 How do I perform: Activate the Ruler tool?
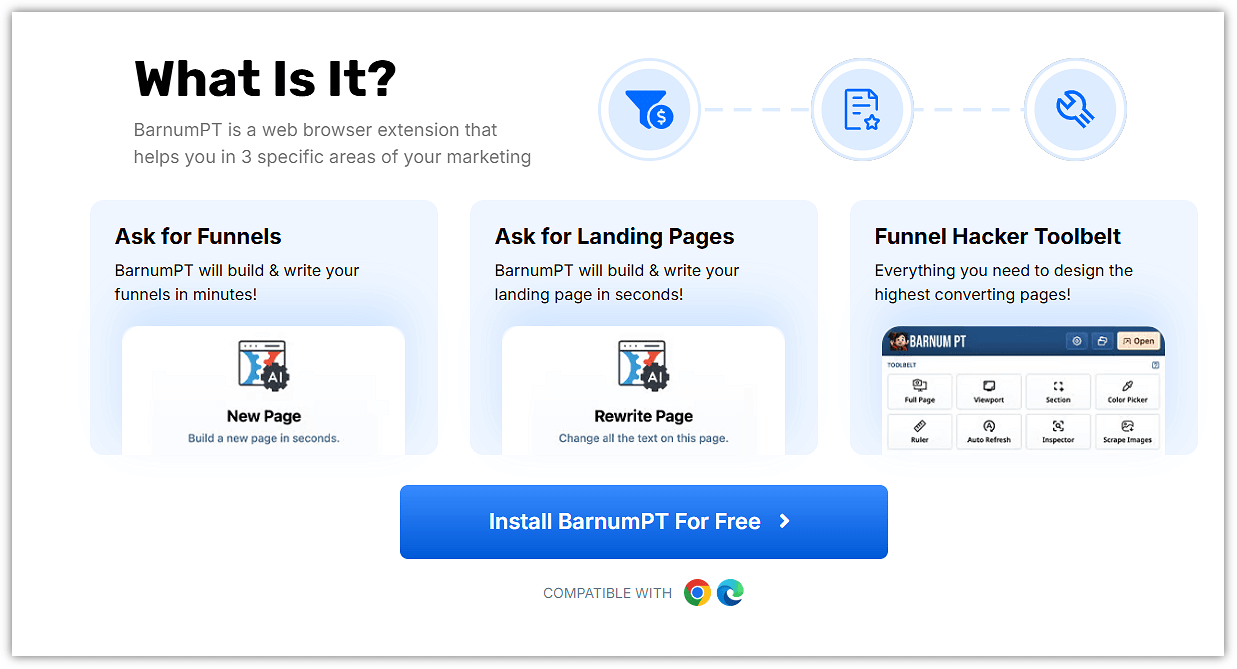919,431
